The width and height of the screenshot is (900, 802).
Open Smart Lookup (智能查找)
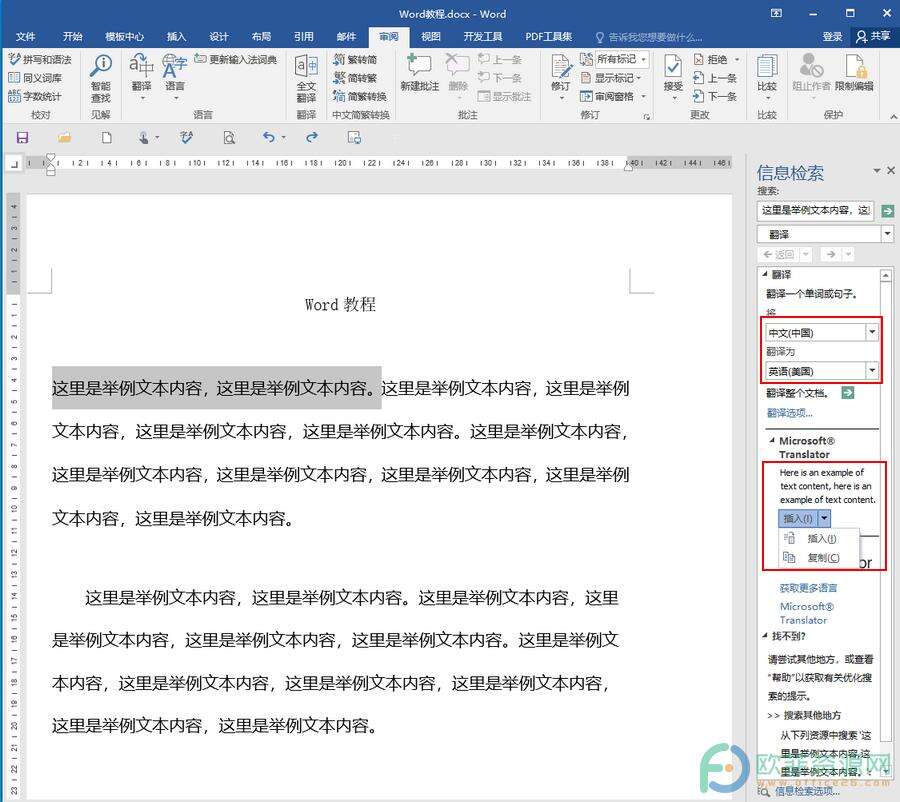pos(100,78)
